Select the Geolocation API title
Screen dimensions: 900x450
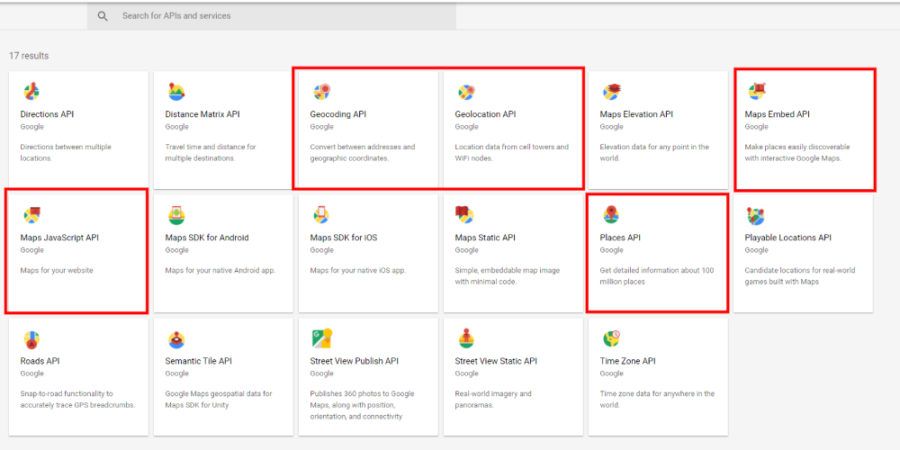(x=486, y=114)
